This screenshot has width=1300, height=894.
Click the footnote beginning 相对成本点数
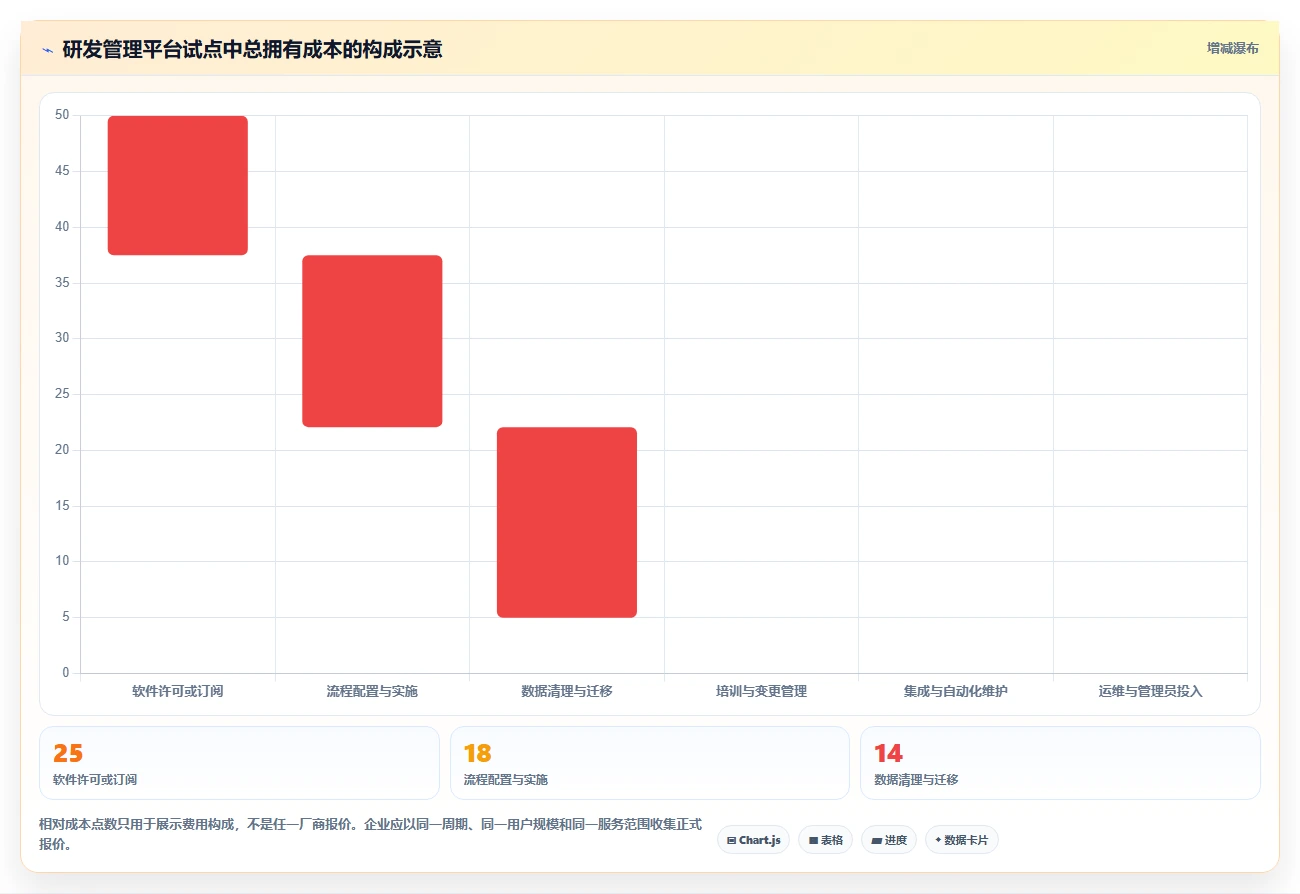click(x=370, y=834)
